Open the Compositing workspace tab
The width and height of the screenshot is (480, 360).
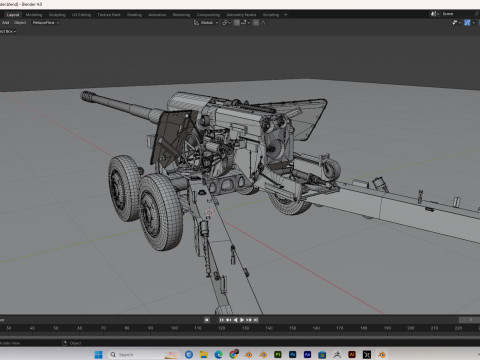point(208,15)
